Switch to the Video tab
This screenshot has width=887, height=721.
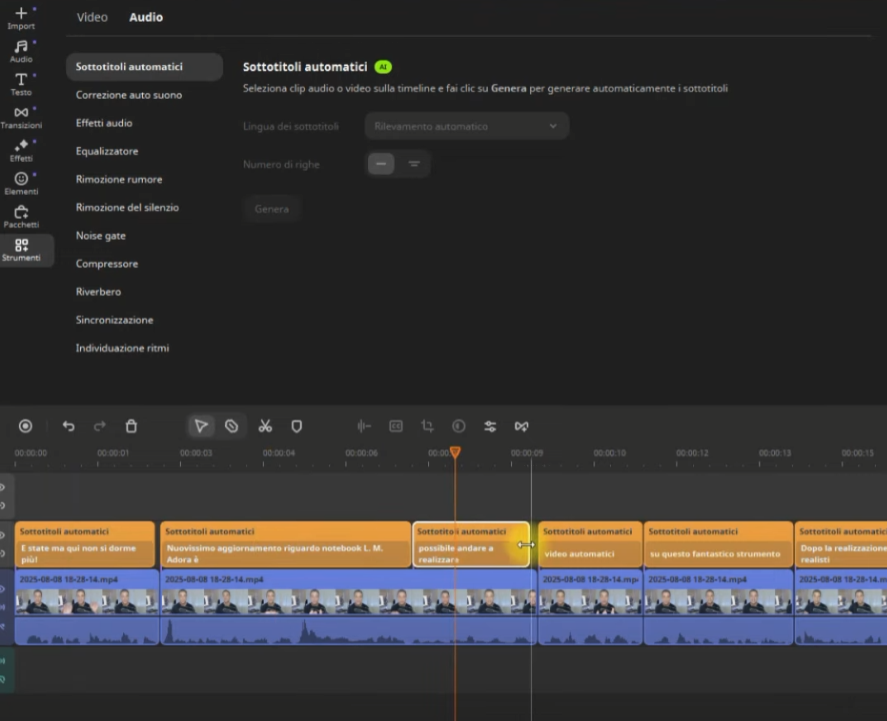(92, 17)
